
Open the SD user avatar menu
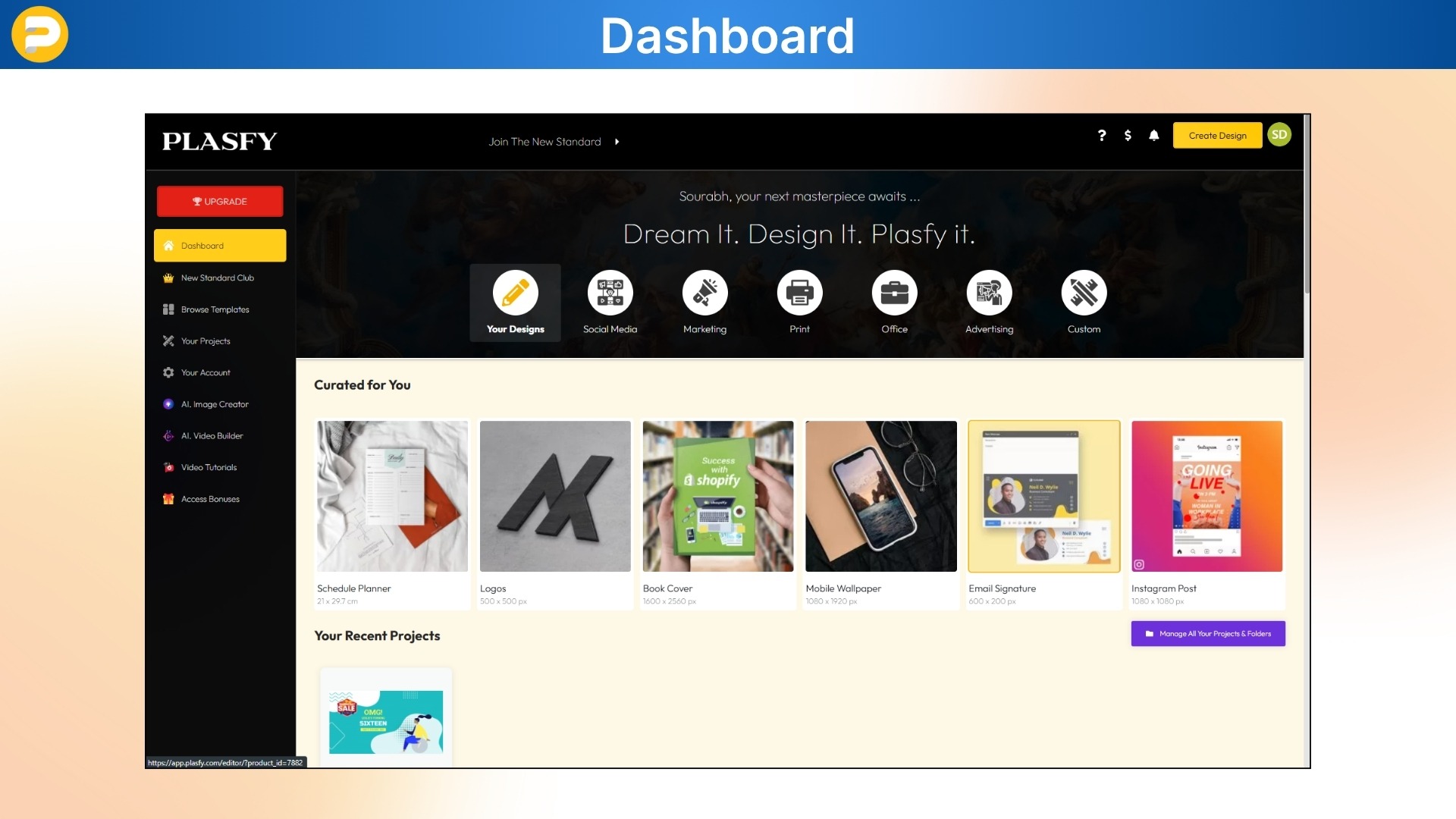(1279, 135)
